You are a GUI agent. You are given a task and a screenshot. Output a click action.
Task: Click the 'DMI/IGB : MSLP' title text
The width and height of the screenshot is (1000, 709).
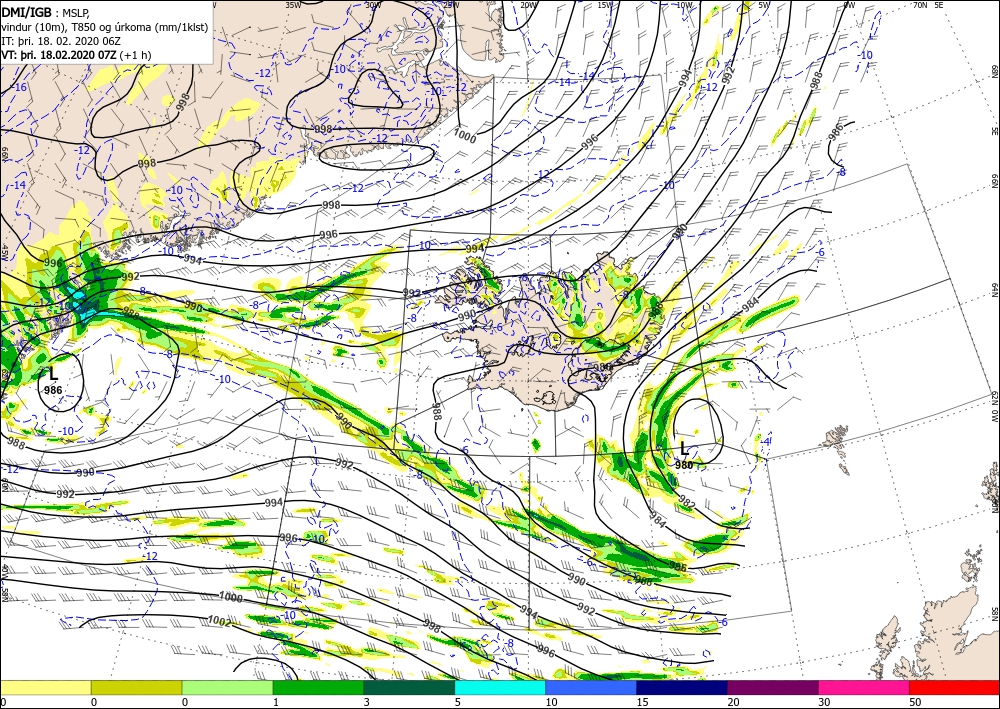pyautogui.click(x=45, y=12)
